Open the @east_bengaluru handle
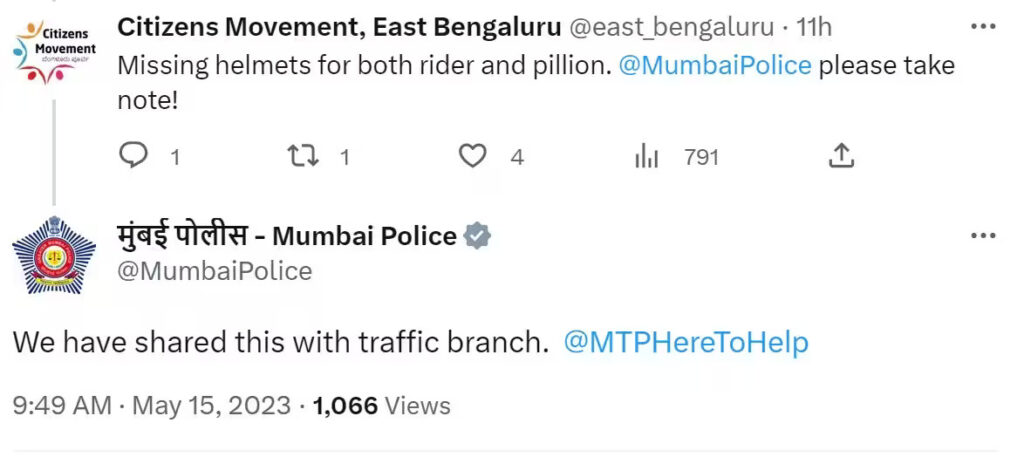 [x=671, y=27]
